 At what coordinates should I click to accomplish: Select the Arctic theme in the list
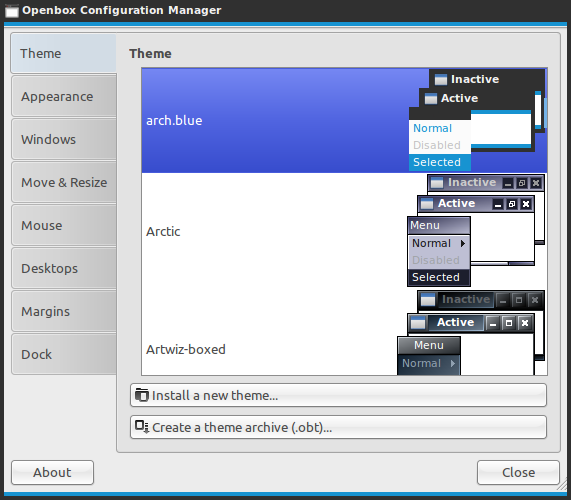[x=344, y=231]
